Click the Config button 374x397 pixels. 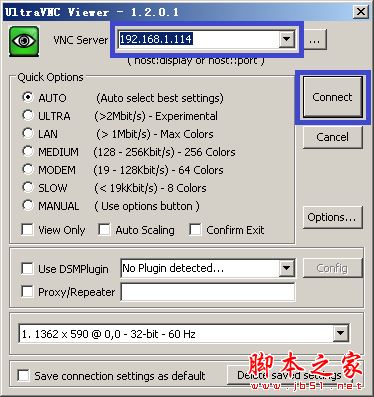point(332,268)
